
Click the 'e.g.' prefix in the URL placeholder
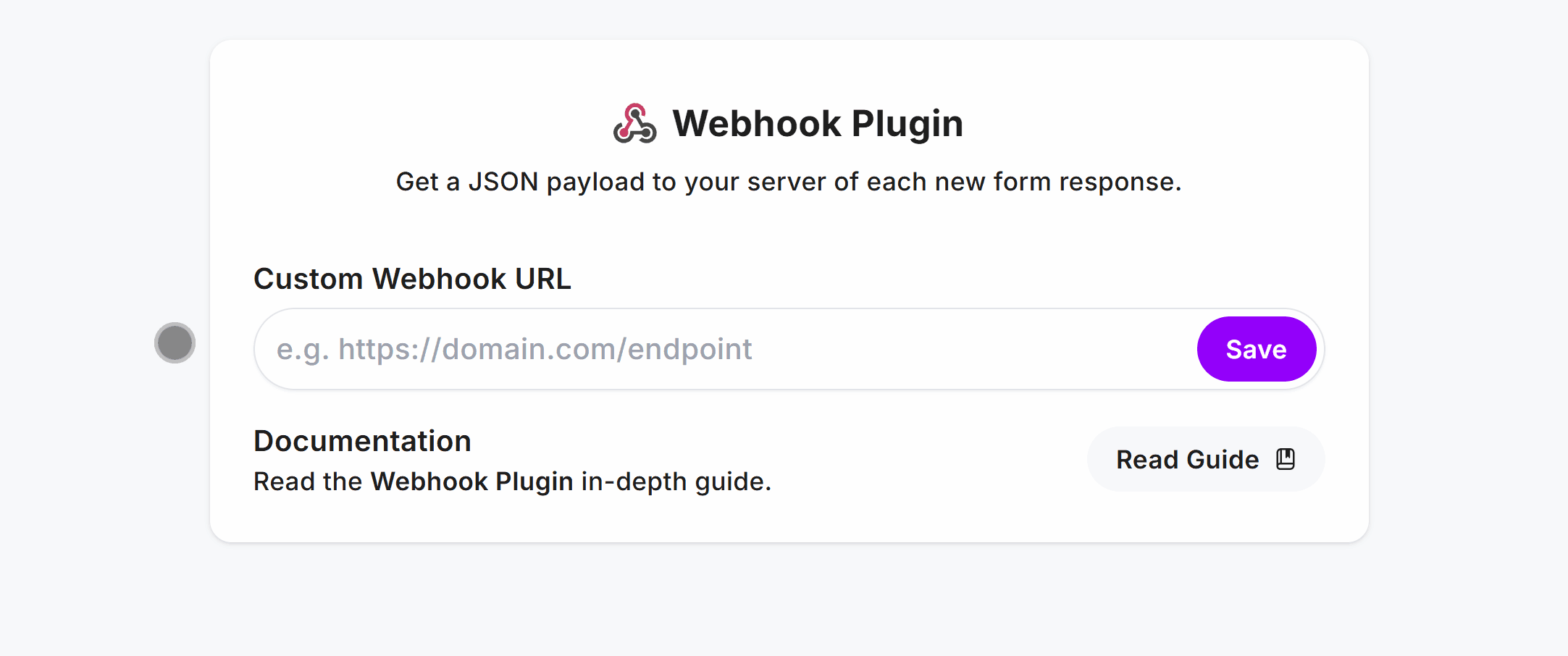pyautogui.click(x=303, y=349)
